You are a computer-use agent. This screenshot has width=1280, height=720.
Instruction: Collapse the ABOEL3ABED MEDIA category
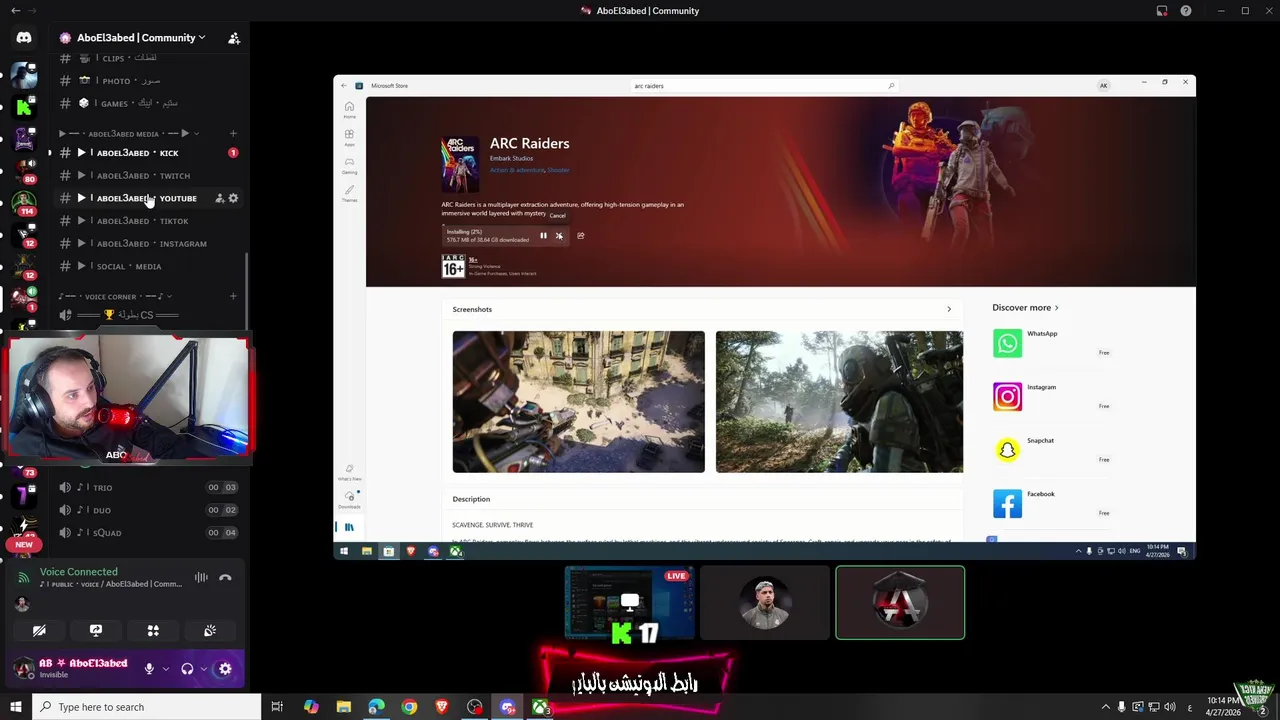click(128, 133)
